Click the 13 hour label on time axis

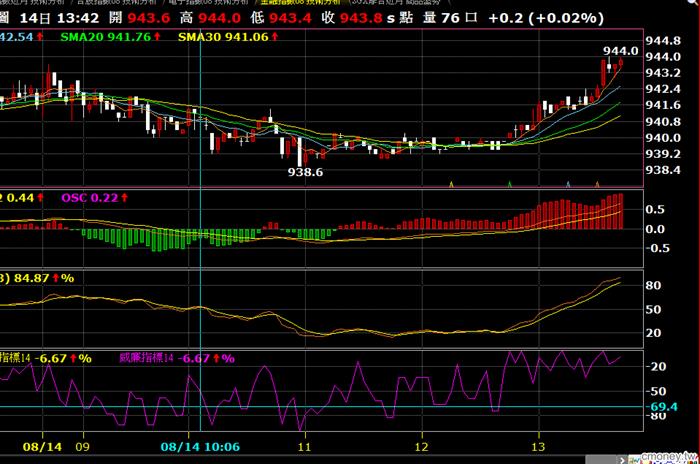538,447
